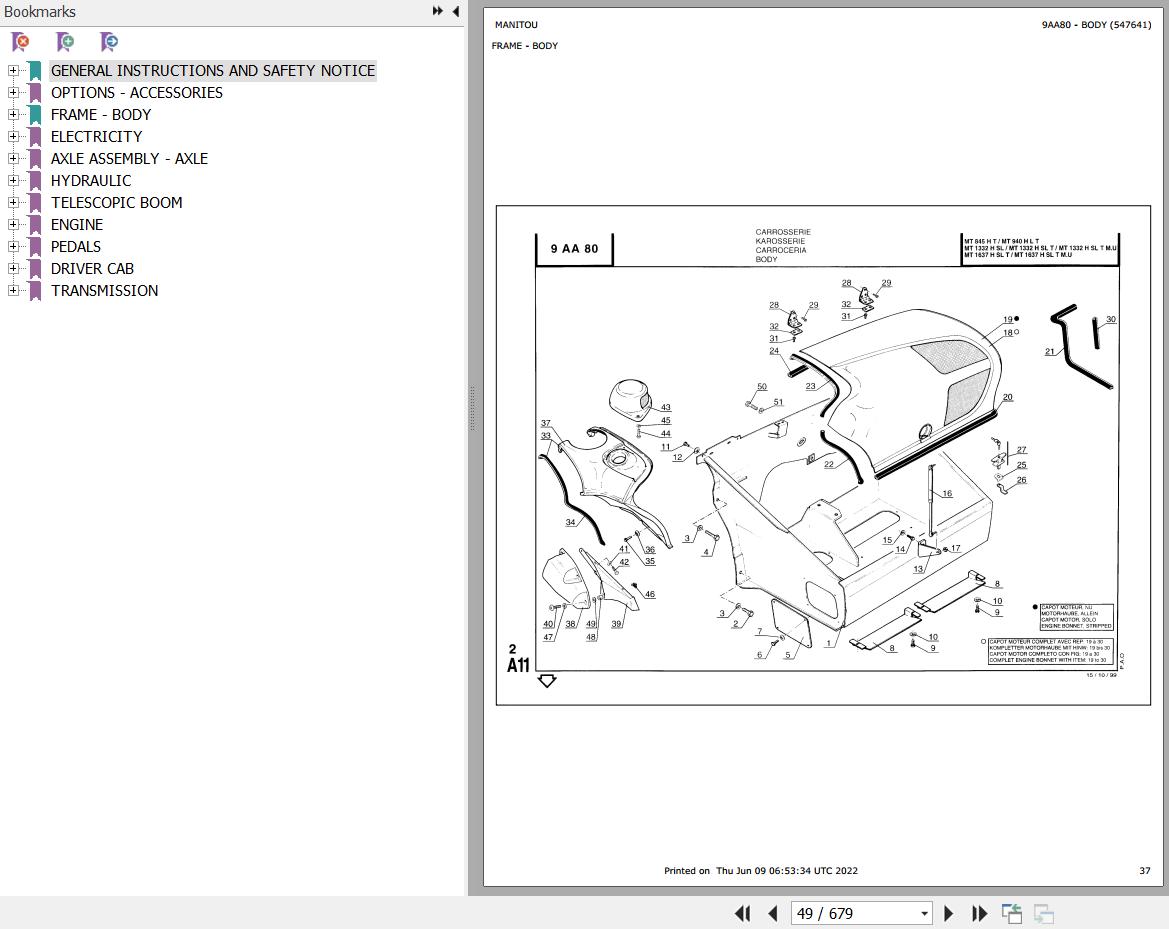Click bookmark icon beside TRANSMISSION
Viewport: 1169px width, 929px height.
[34, 291]
